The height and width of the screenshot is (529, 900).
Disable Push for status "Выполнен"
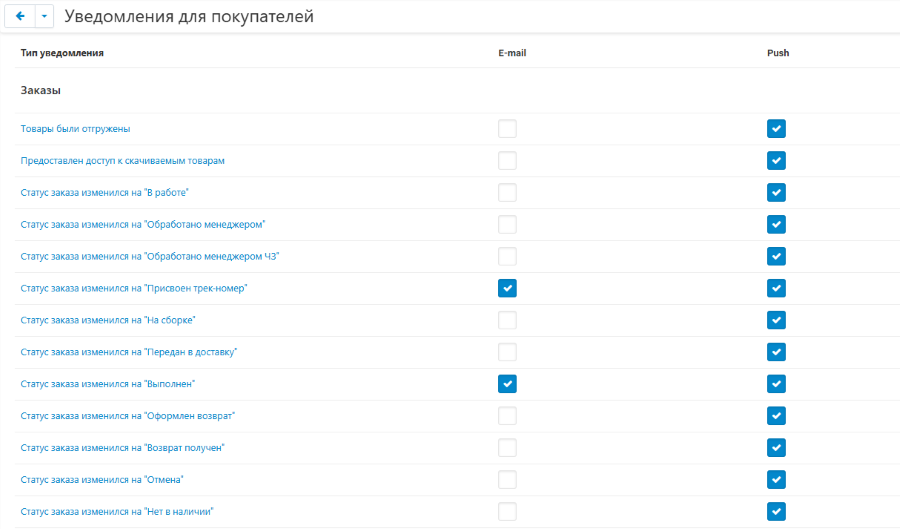pos(777,384)
